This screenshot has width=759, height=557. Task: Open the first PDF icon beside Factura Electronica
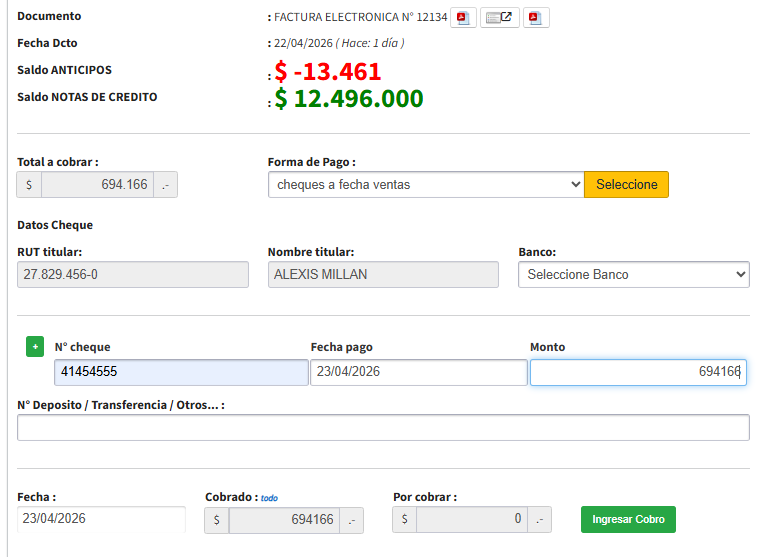pyautogui.click(x=462, y=17)
